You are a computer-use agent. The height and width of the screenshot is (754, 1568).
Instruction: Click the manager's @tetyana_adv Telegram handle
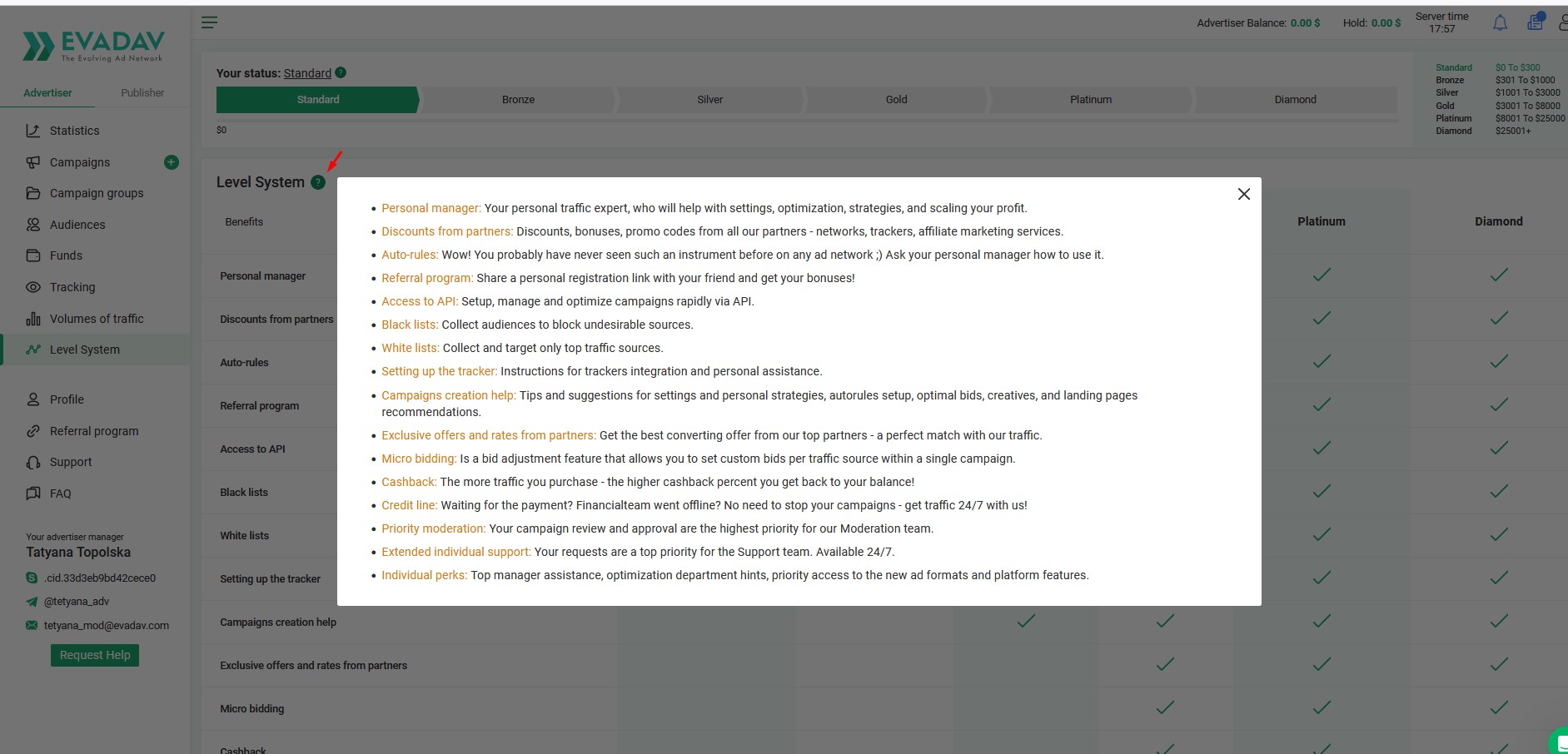[77, 601]
